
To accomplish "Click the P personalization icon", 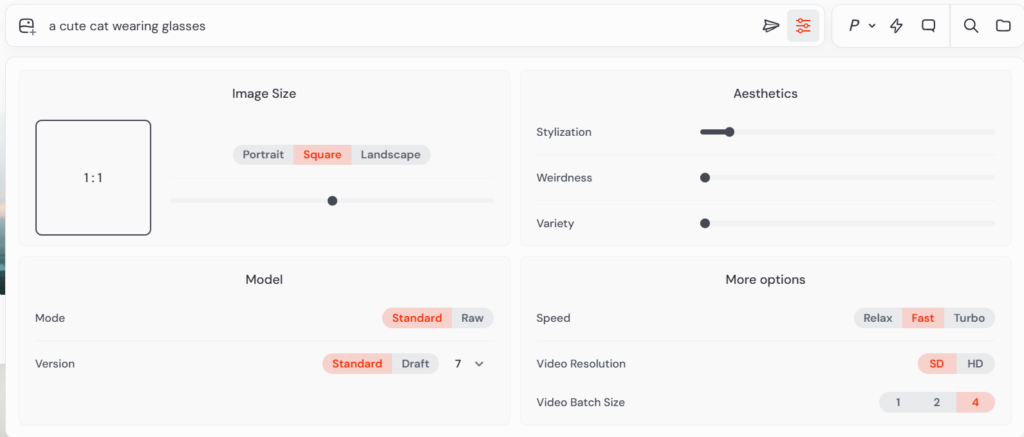I will 854,26.
